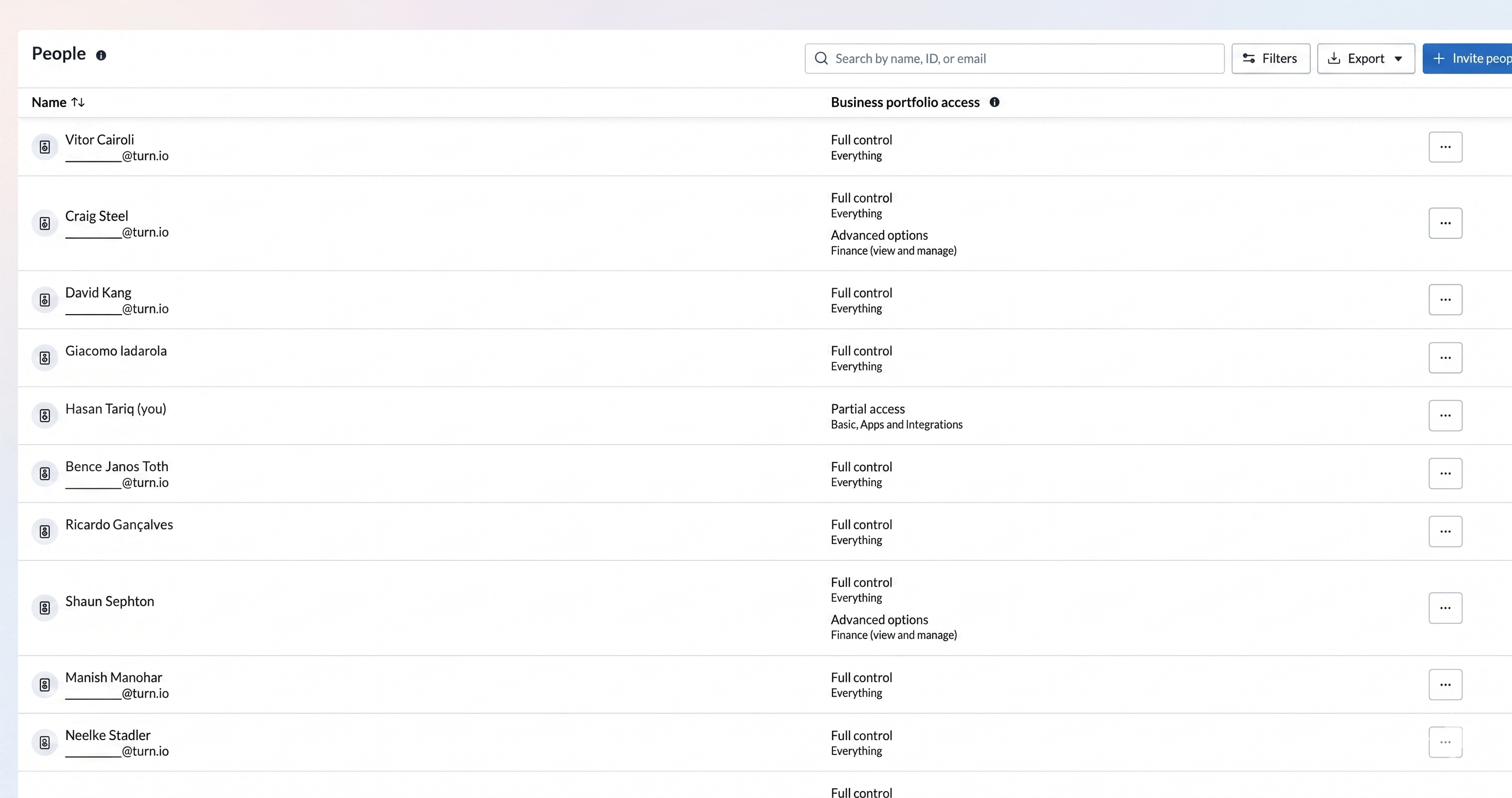
Task: Open the more options for Neelke Stadler
Action: click(x=1445, y=743)
